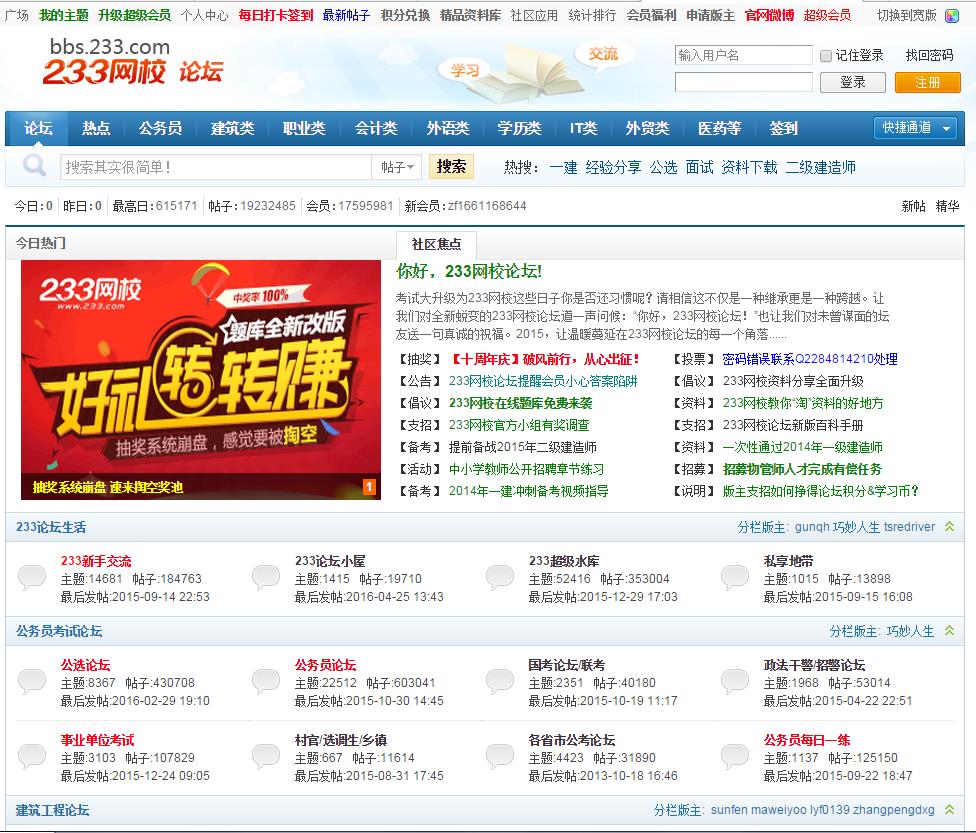Open new member zf1661168644 link

tap(487, 205)
